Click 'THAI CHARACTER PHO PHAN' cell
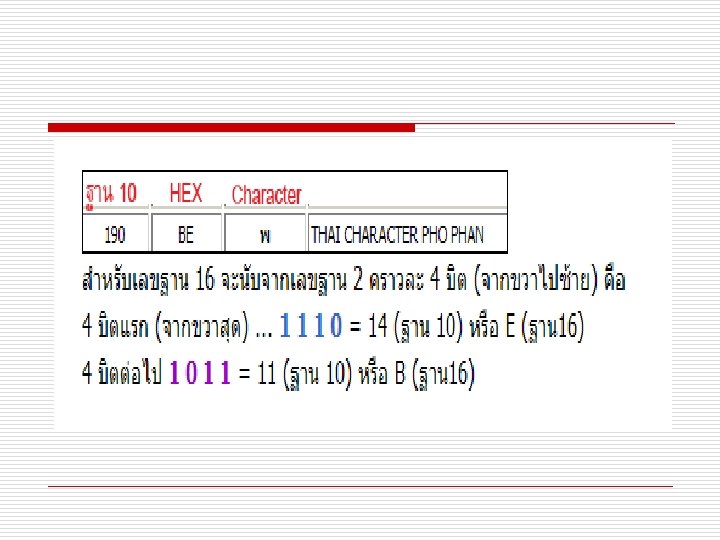 coord(407,235)
